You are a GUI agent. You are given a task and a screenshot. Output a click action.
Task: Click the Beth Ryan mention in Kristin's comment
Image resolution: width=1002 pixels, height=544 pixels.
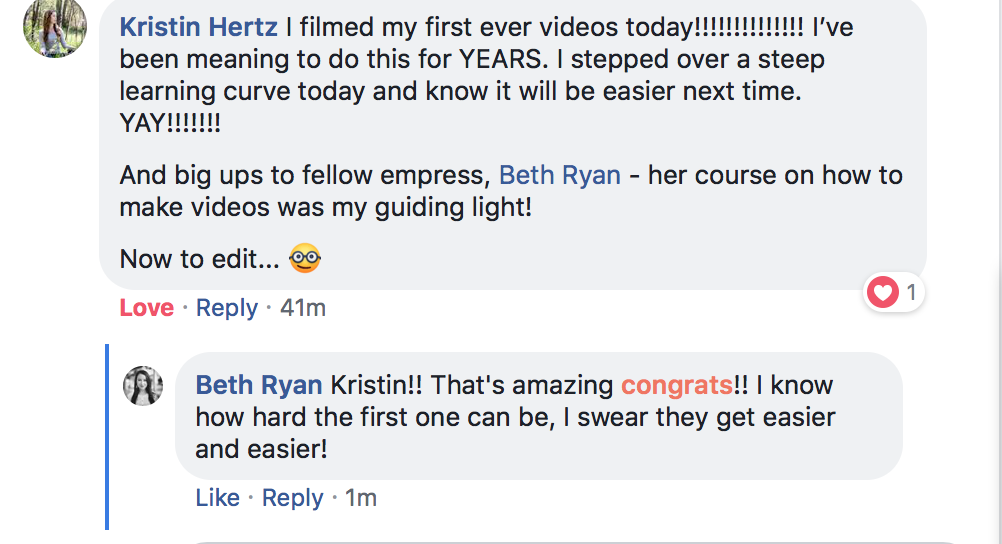point(559,175)
